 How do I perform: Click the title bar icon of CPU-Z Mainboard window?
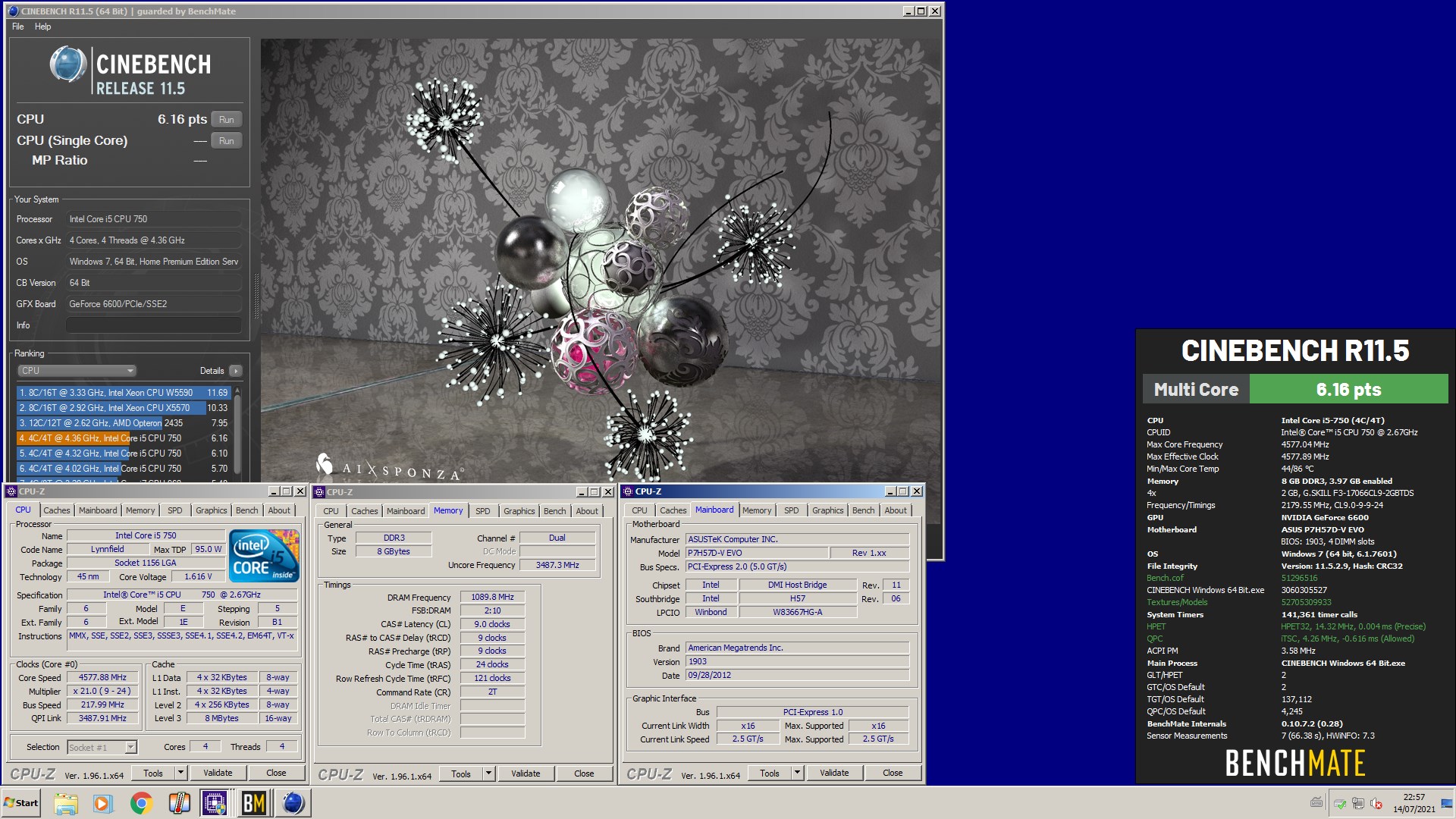[x=628, y=491]
